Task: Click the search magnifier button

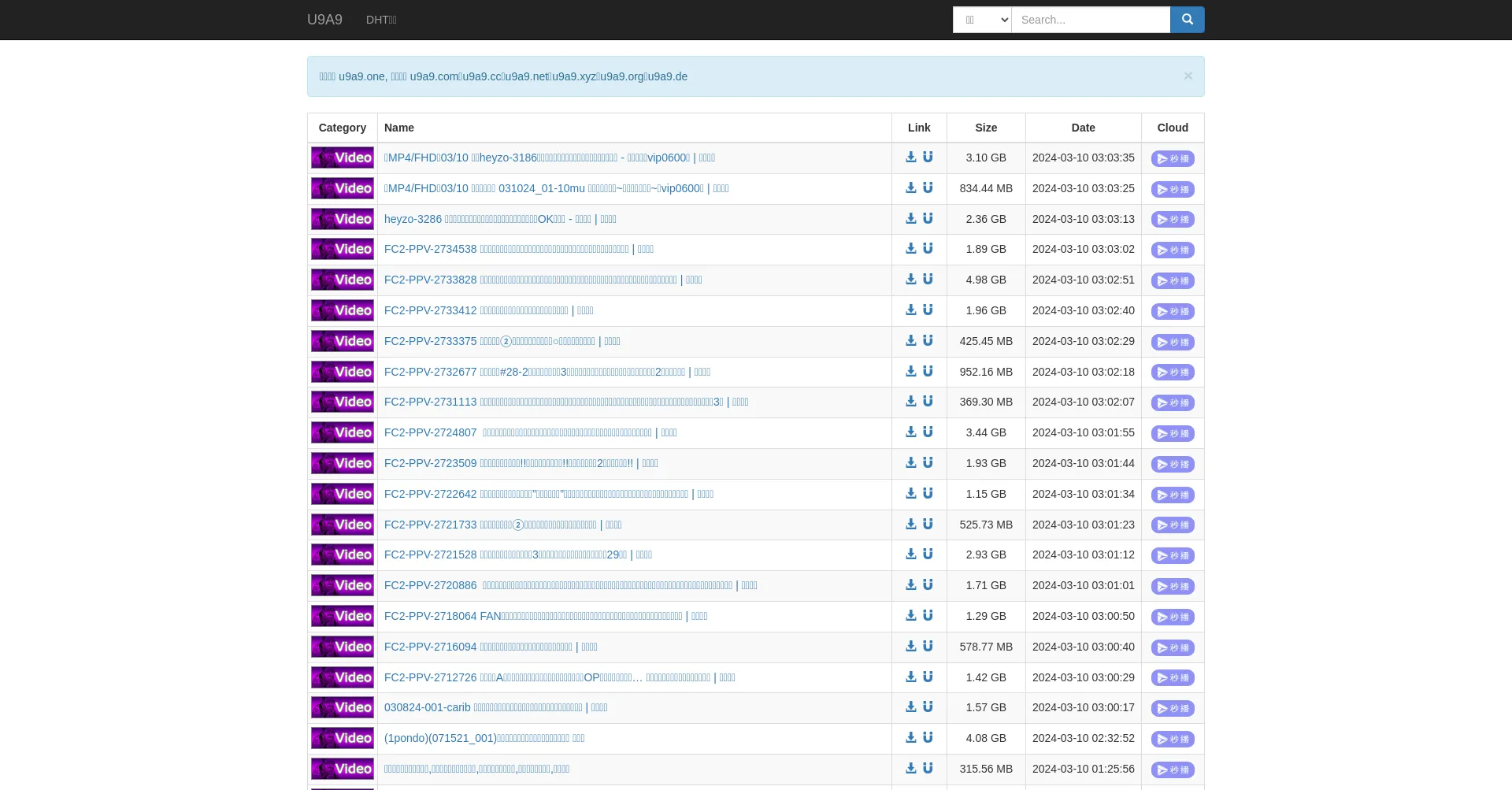Action: (x=1187, y=20)
